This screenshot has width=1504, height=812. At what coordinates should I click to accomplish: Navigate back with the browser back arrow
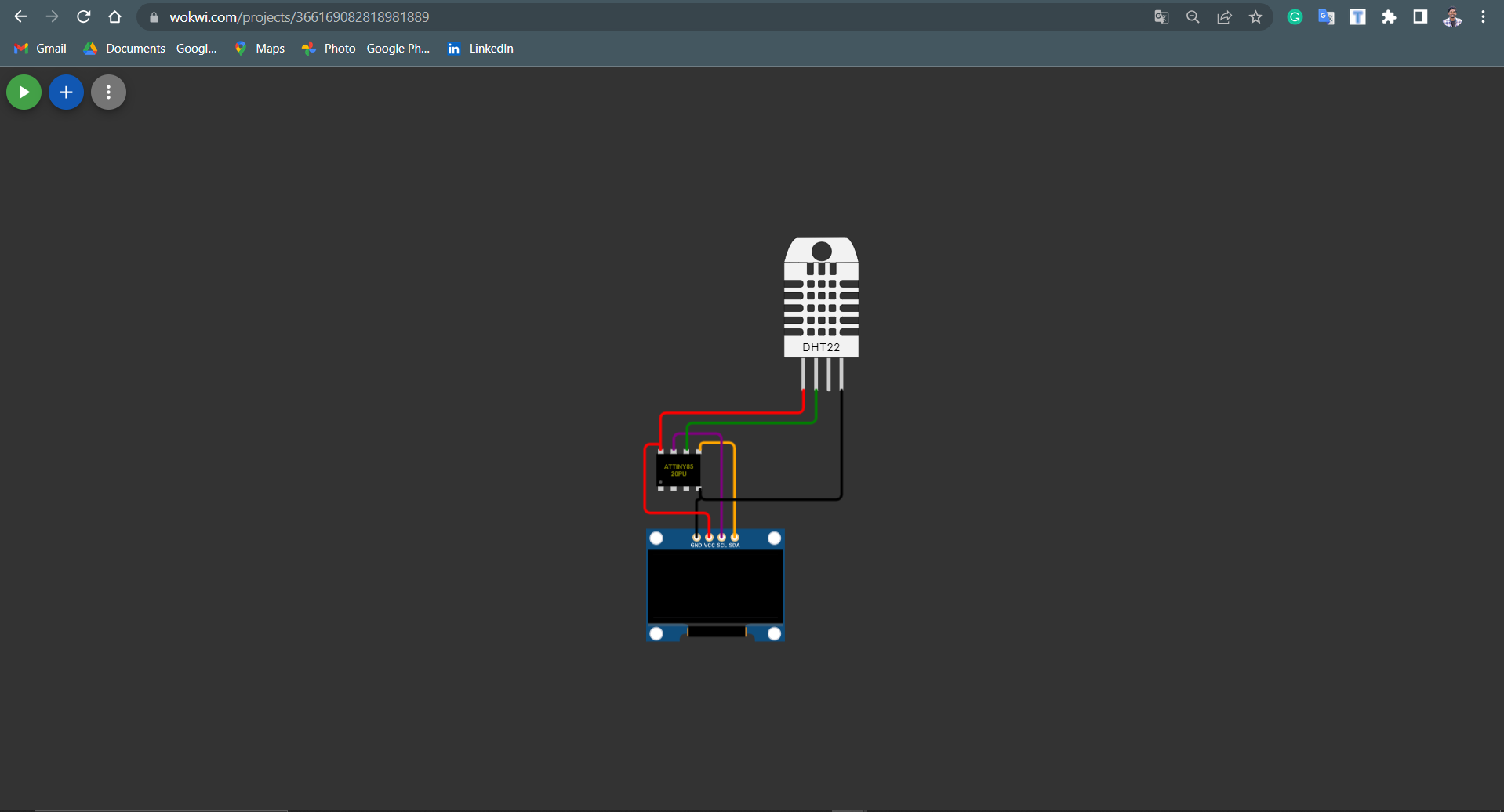[x=20, y=16]
